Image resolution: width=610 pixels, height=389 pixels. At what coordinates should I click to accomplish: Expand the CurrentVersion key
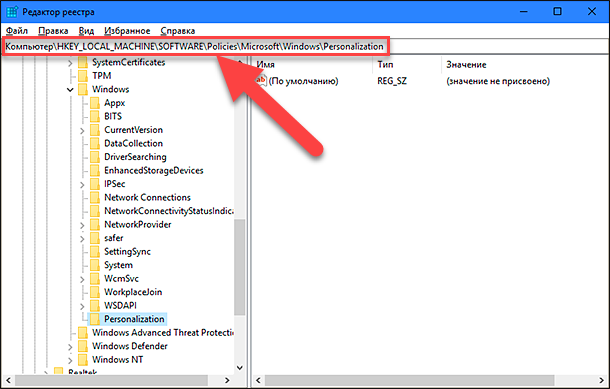pos(82,131)
